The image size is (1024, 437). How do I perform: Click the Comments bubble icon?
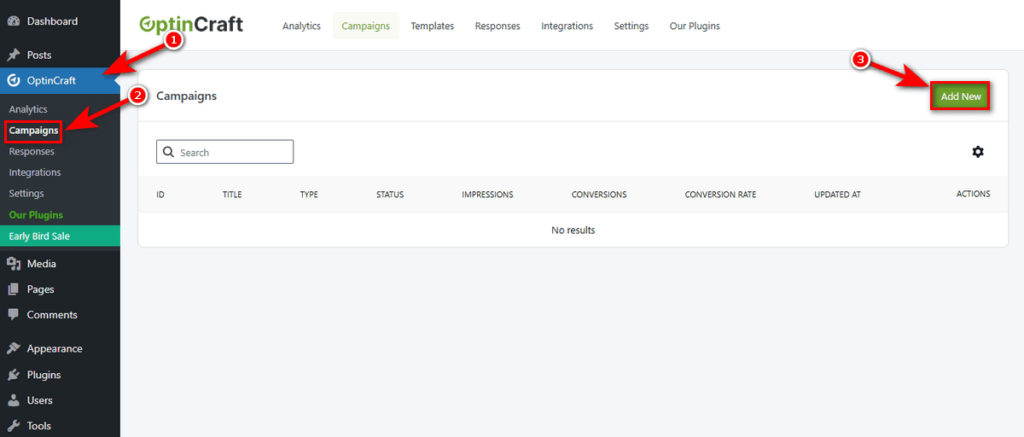(x=13, y=314)
